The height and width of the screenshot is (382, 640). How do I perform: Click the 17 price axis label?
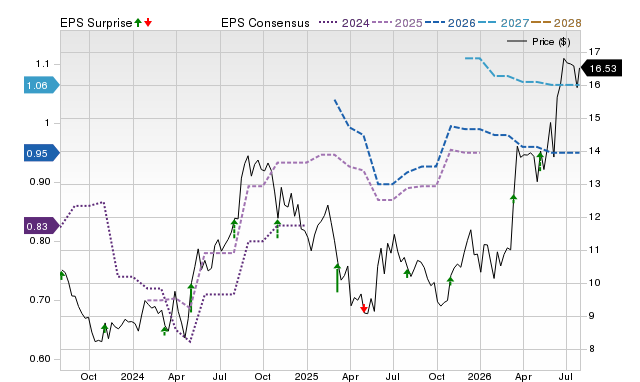594,52
